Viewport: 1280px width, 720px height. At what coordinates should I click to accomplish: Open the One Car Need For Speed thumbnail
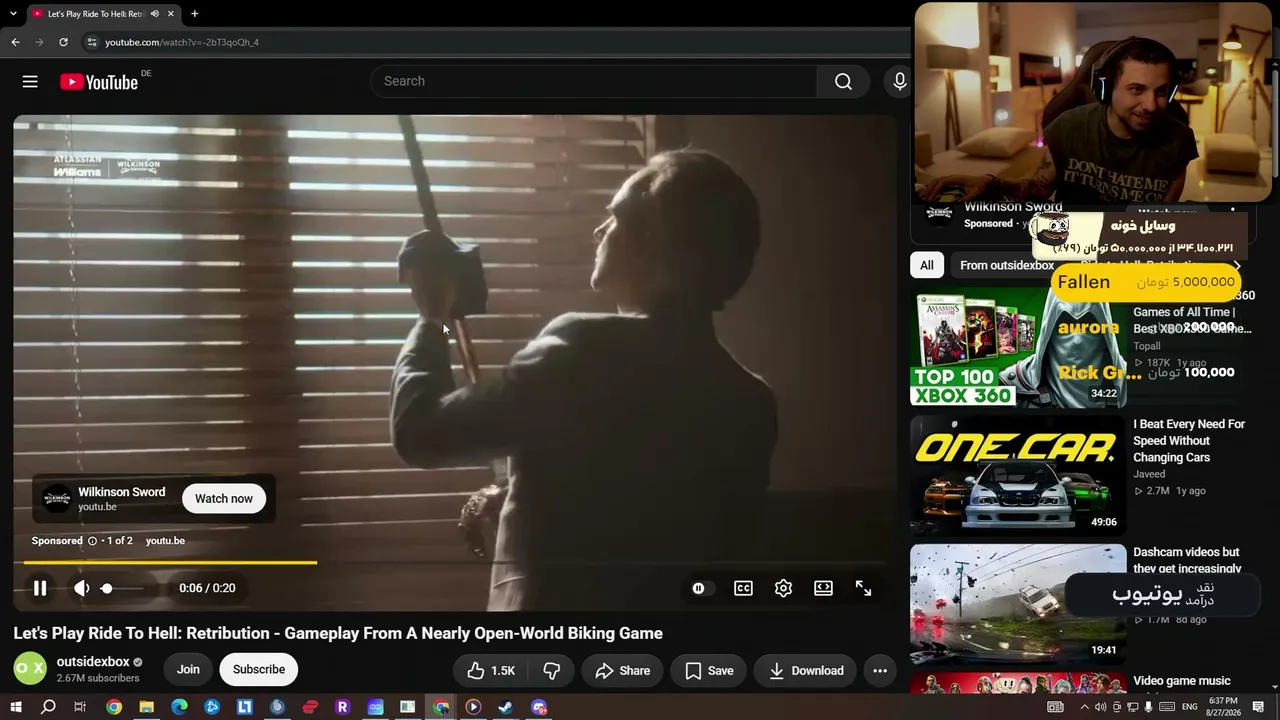[x=1018, y=475]
